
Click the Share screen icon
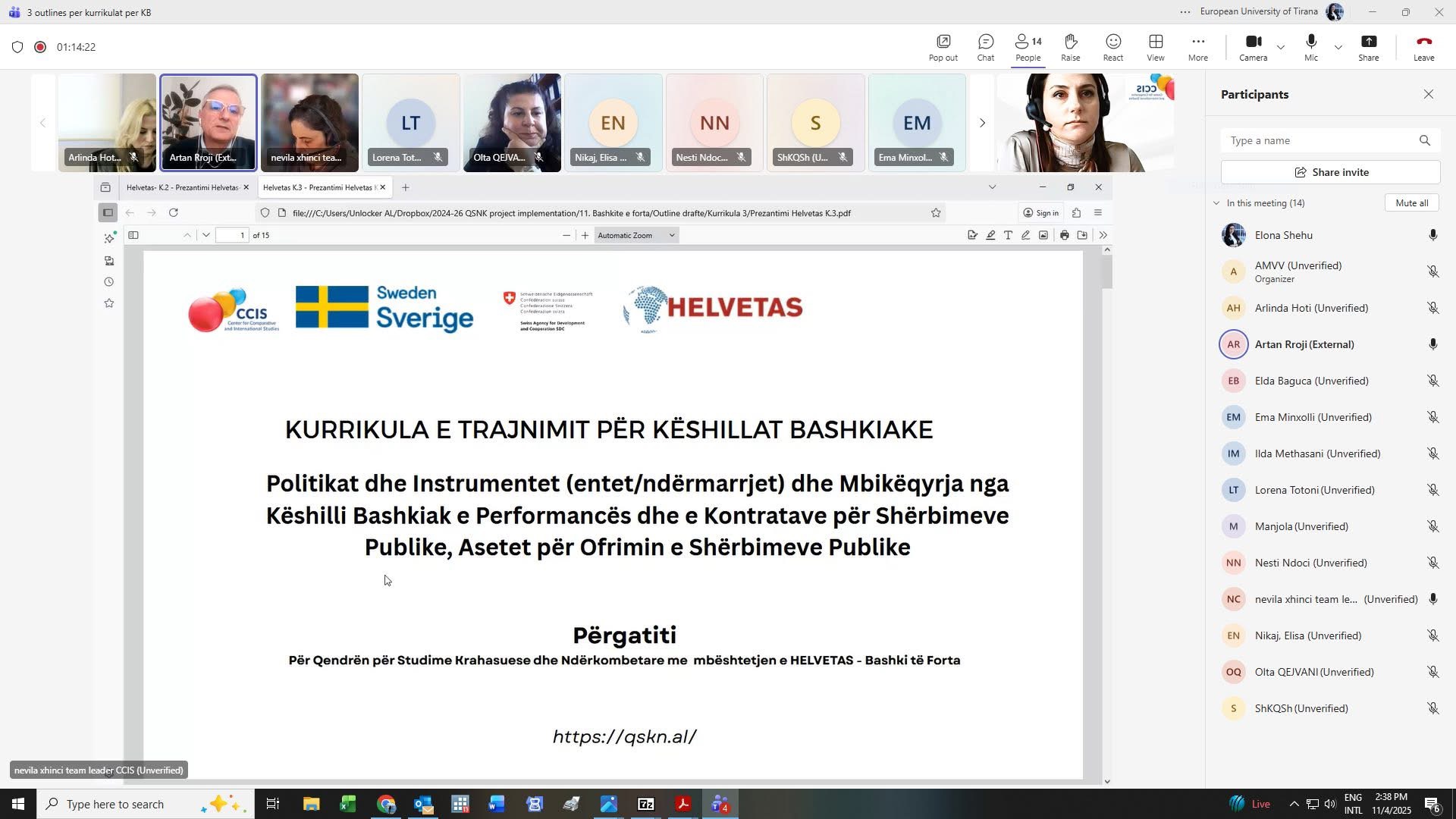(1368, 47)
